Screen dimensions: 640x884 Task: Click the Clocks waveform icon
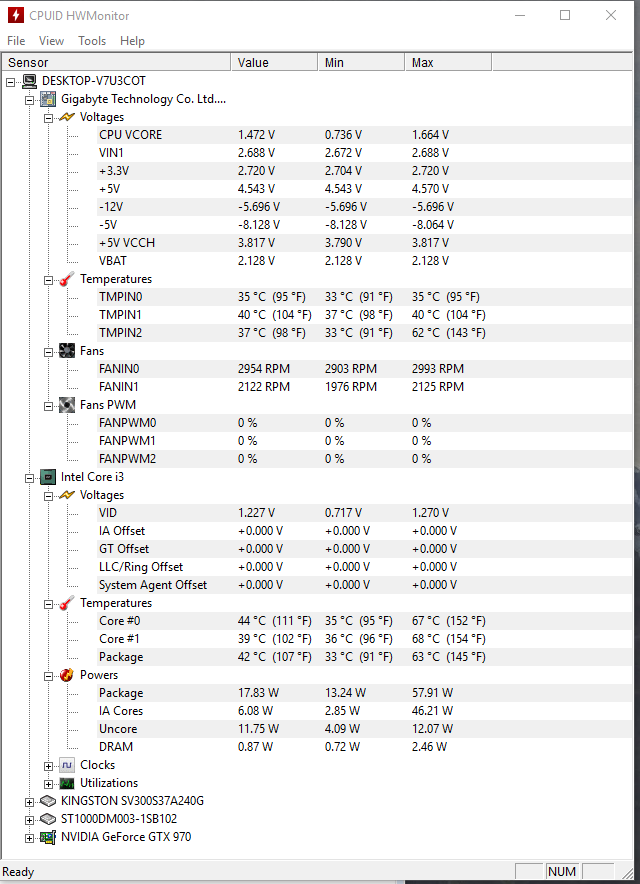pyautogui.click(x=67, y=765)
